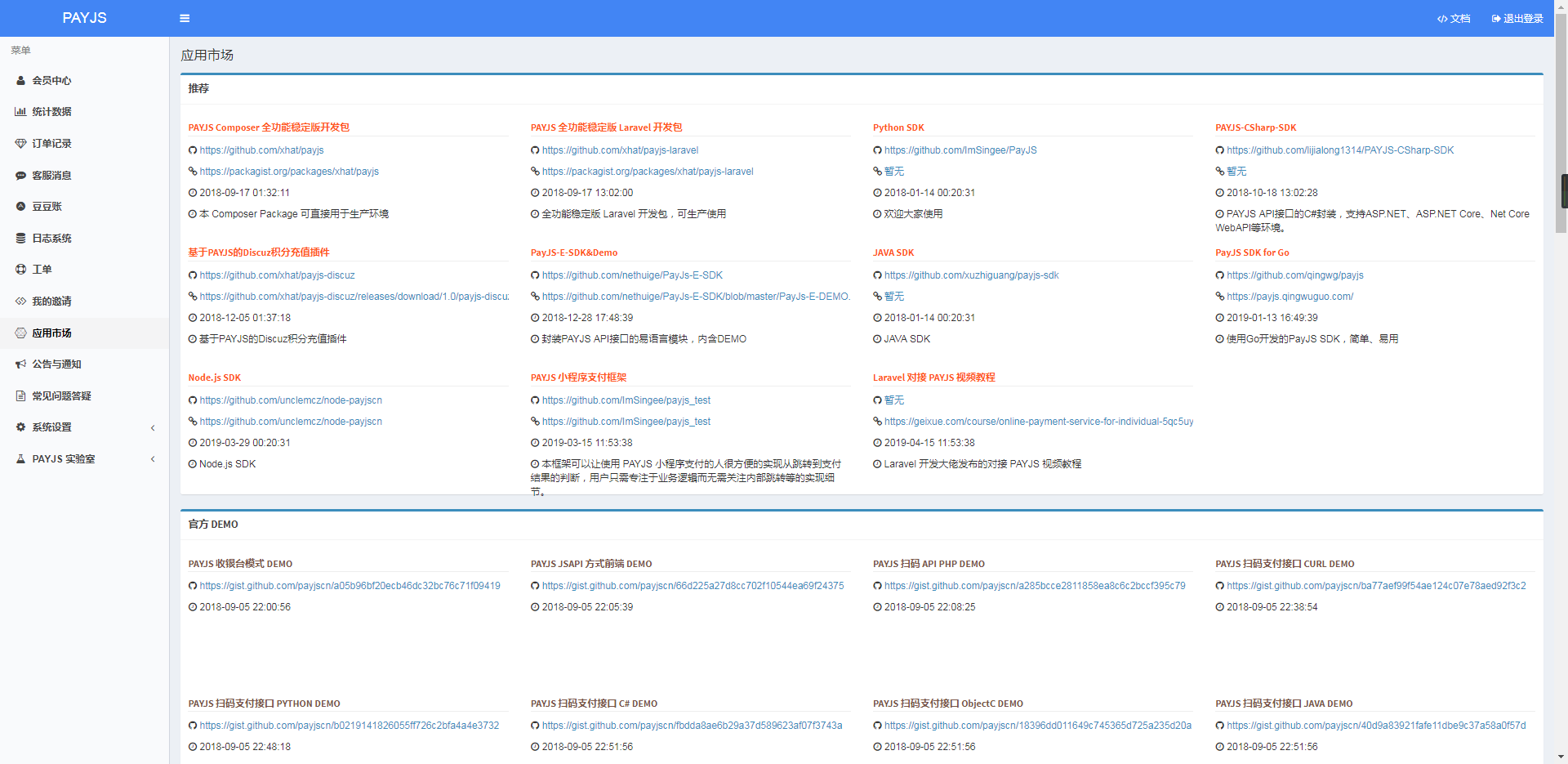Click the 客服消息 chat bubble icon
Viewport: 1568px width, 764px height.
click(21, 176)
